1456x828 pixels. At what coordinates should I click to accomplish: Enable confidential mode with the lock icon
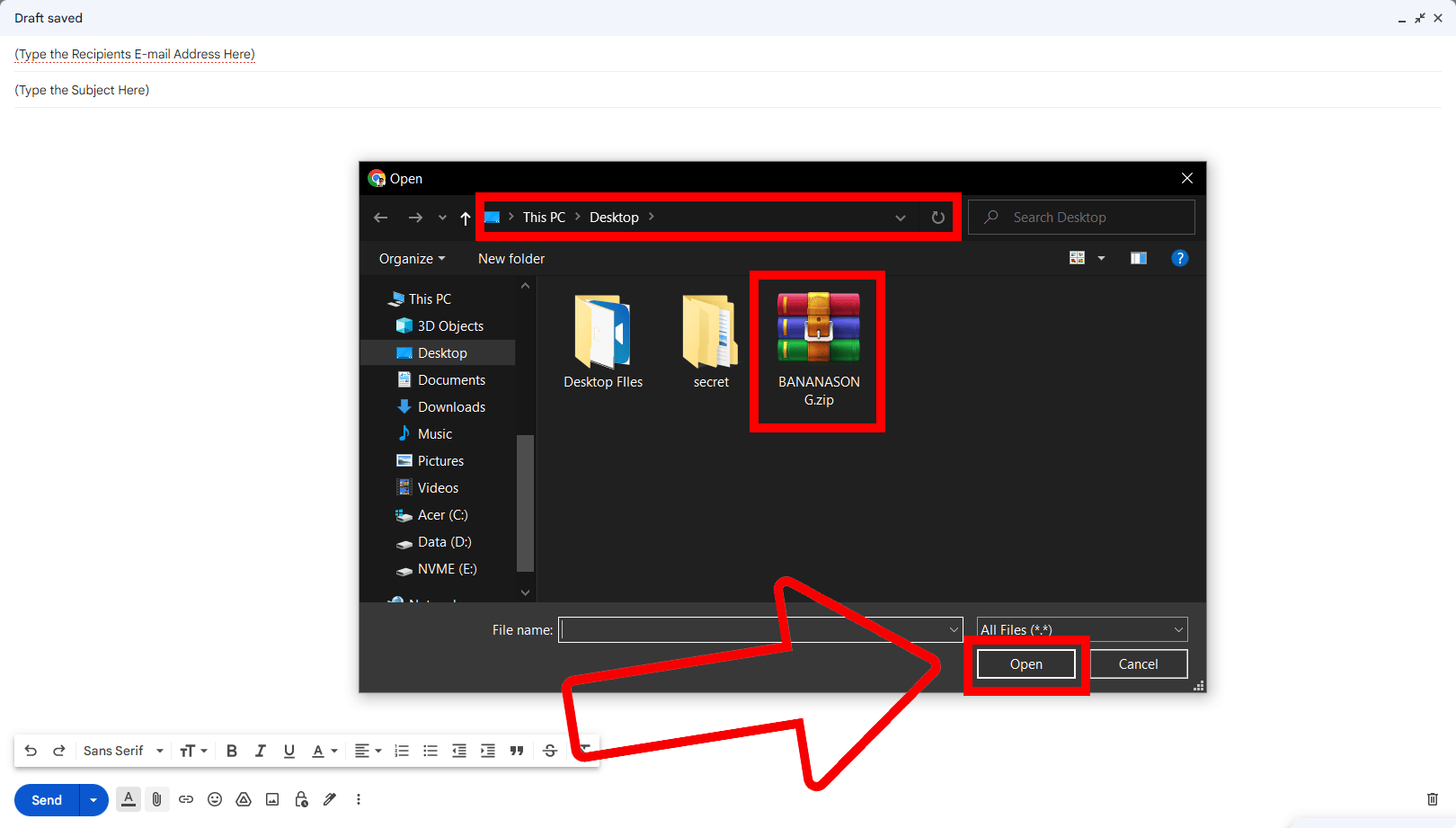pos(300,799)
